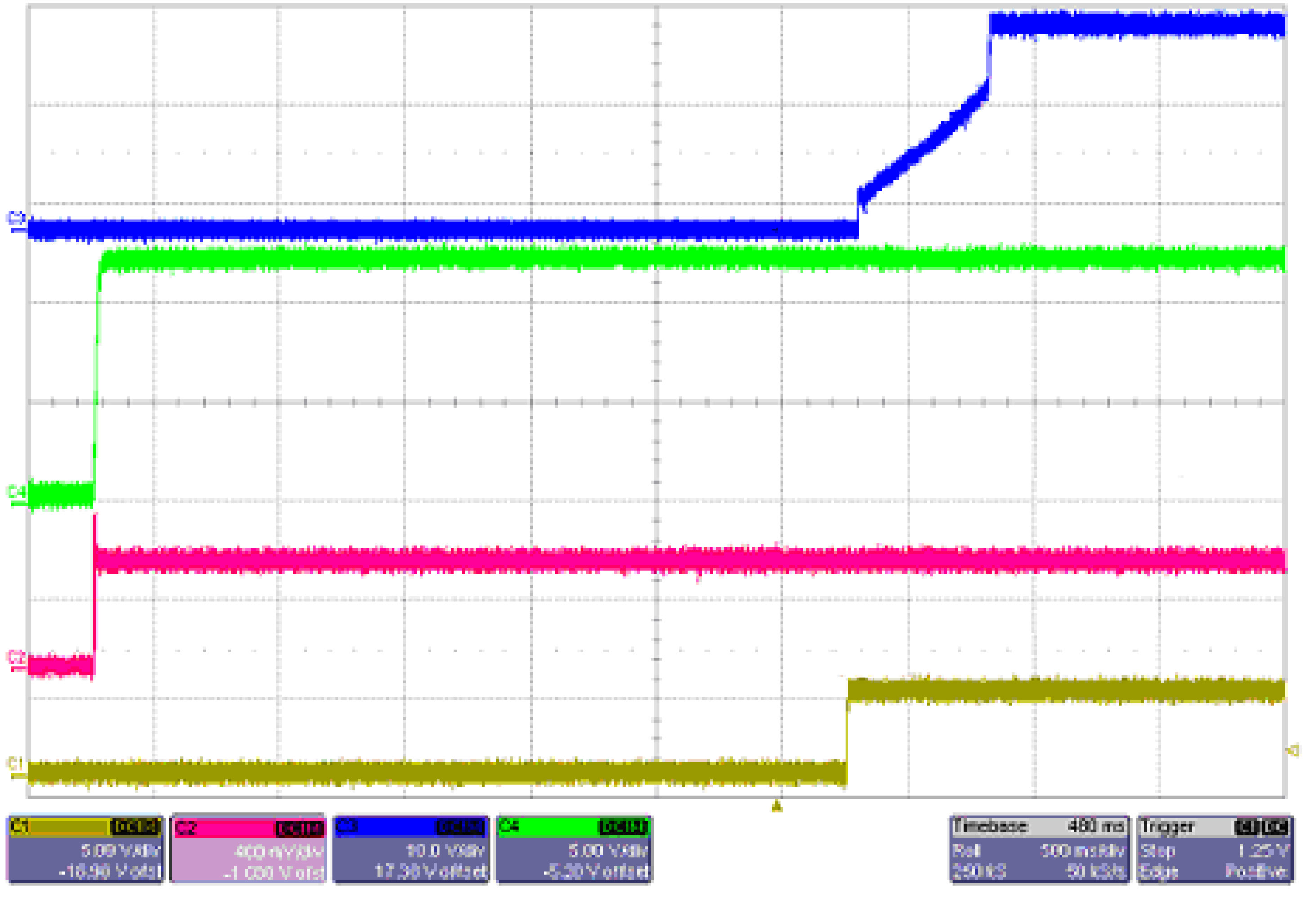
Task: Toggle channel C1 via its yellow label
Action: click(x=21, y=827)
